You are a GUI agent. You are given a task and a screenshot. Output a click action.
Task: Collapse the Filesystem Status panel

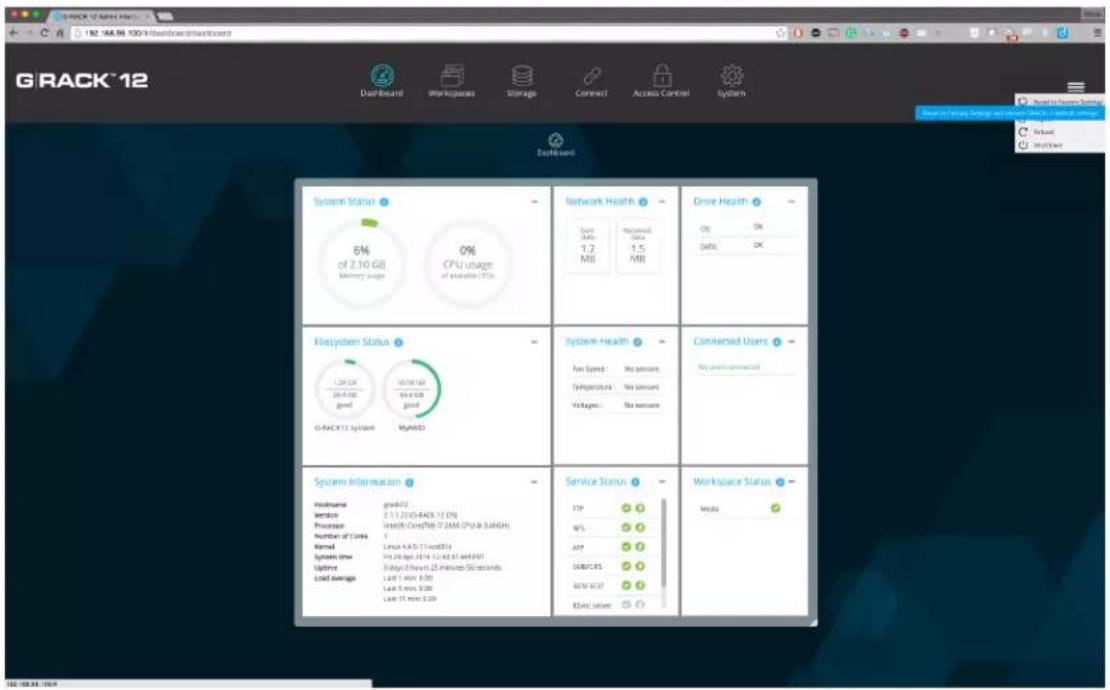coord(534,342)
